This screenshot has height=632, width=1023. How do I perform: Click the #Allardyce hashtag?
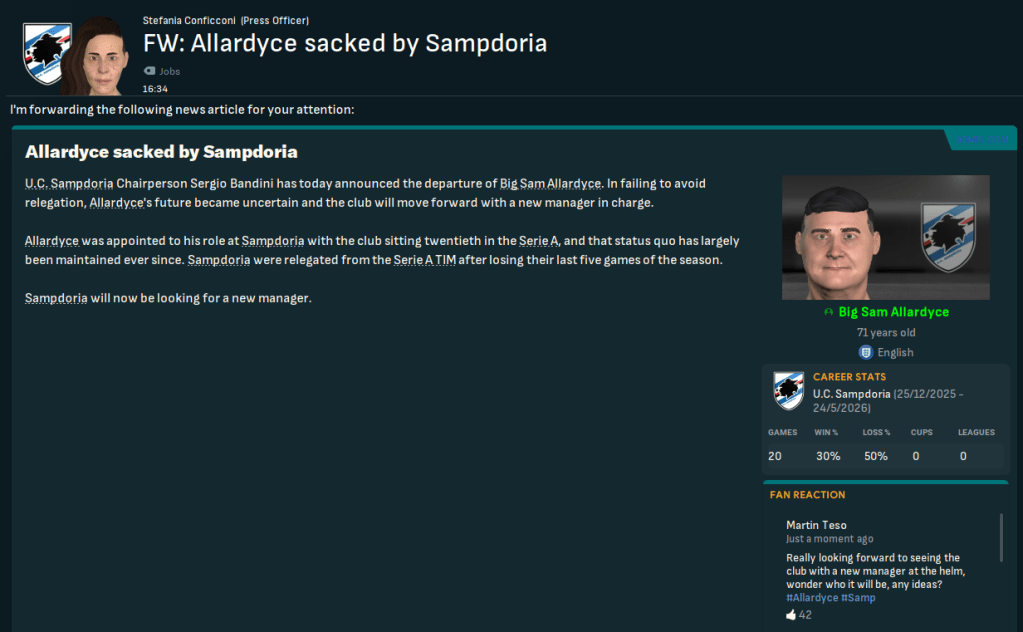pos(812,598)
